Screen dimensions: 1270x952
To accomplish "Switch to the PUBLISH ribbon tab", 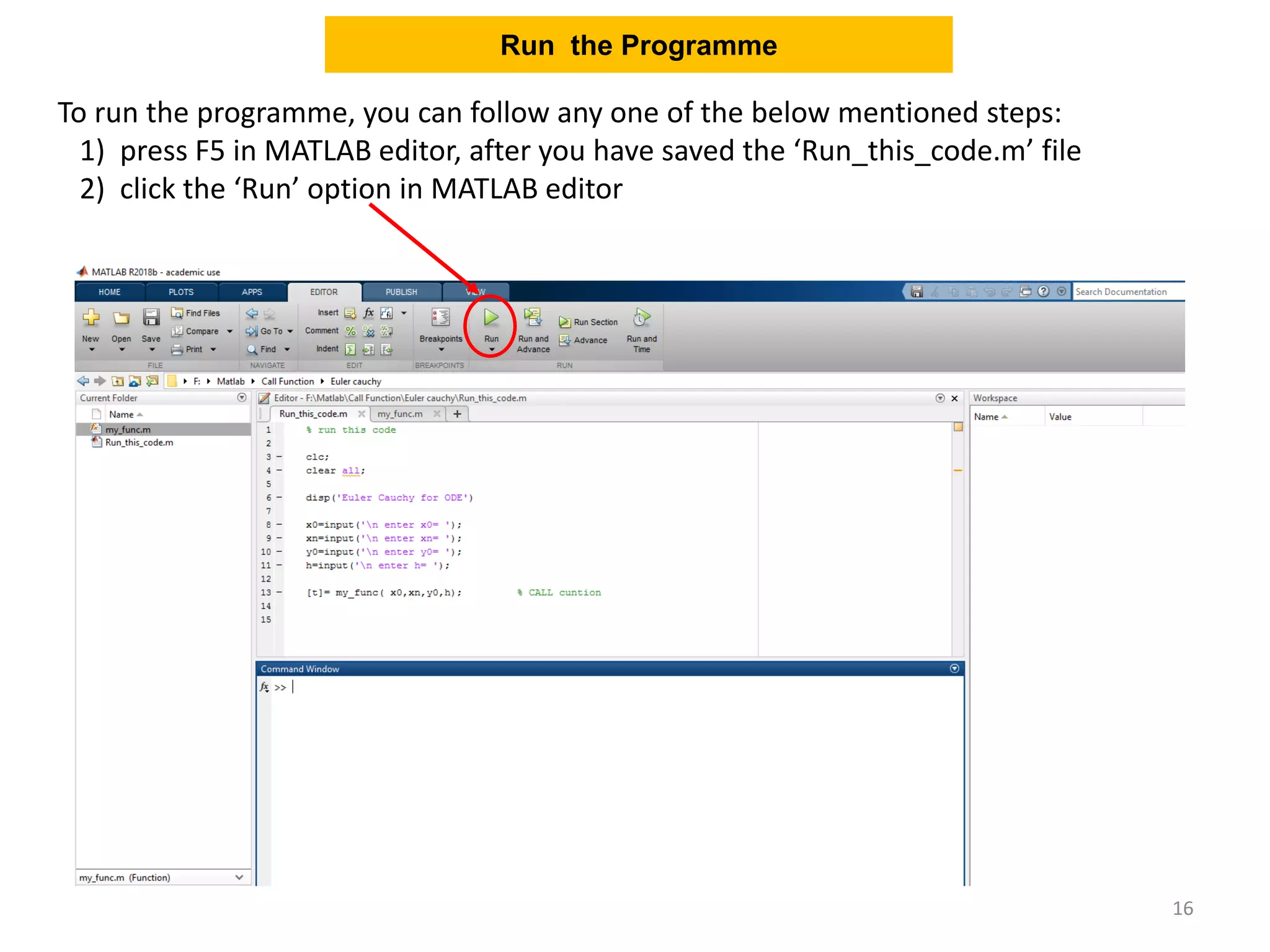I will 401,292.
